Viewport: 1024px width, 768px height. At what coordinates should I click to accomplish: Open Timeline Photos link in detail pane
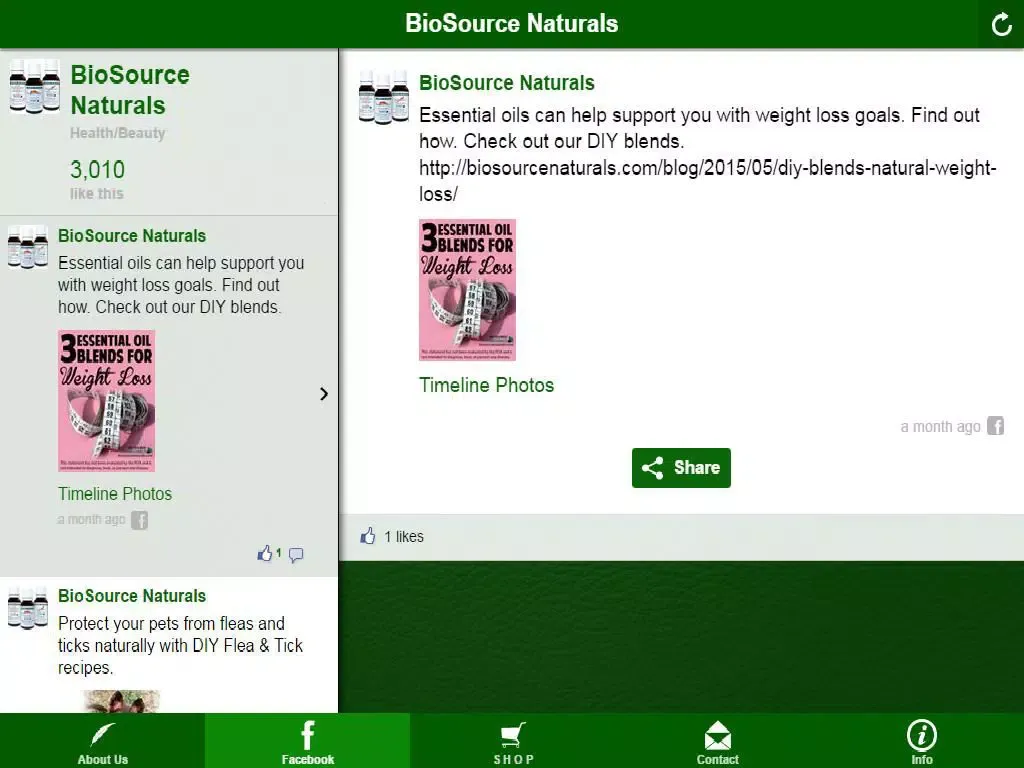(x=487, y=385)
